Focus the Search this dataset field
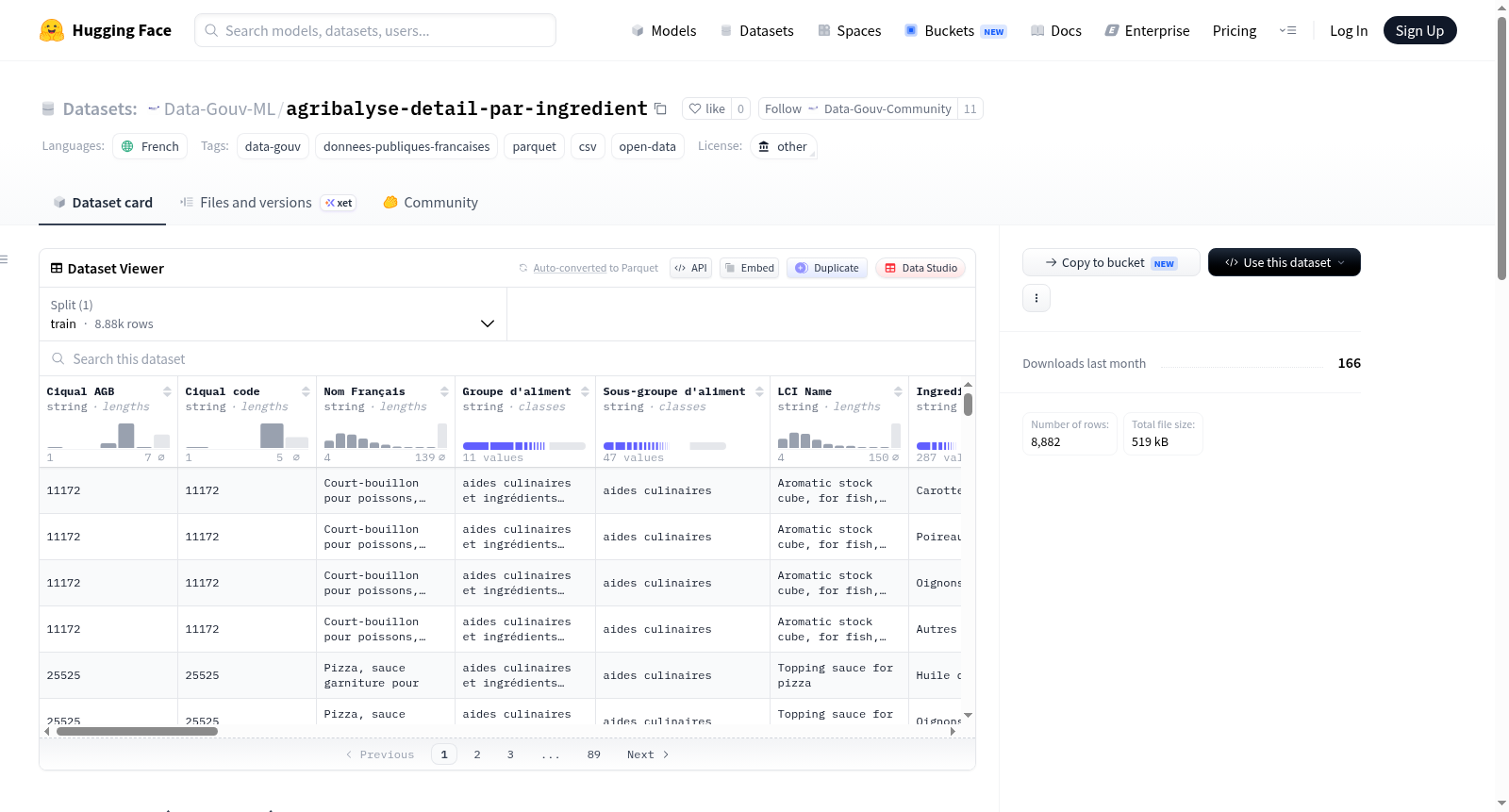This screenshot has width=1509, height=812. [x=507, y=359]
